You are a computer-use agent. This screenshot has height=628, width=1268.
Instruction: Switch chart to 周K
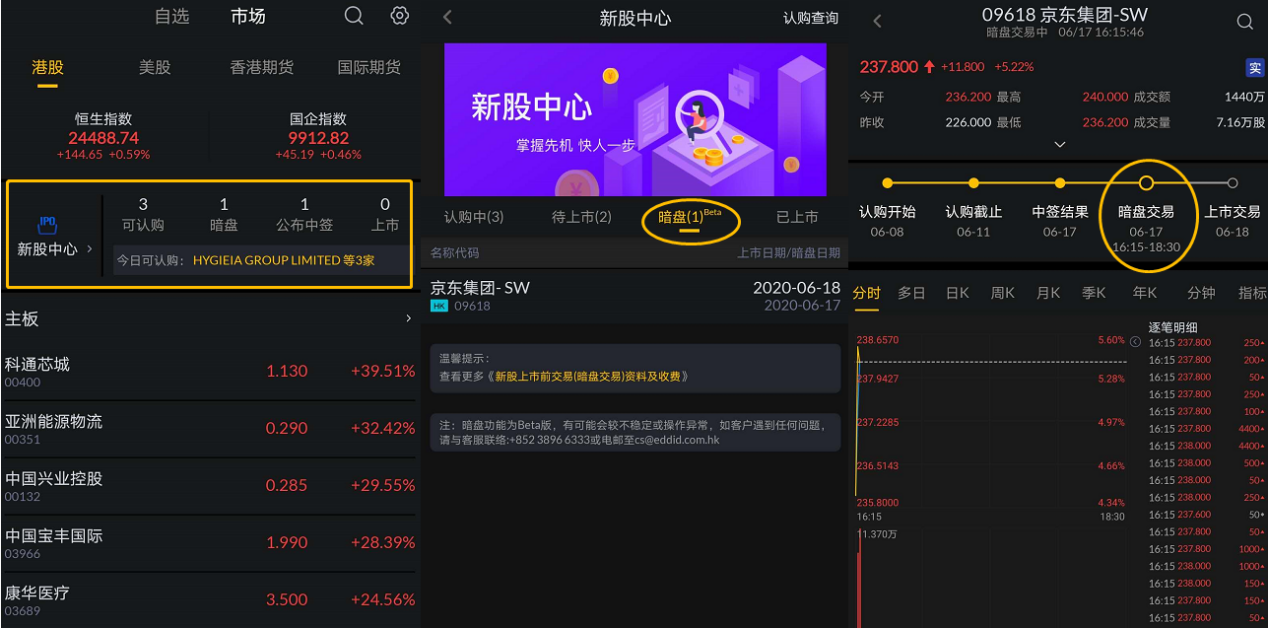click(1003, 293)
